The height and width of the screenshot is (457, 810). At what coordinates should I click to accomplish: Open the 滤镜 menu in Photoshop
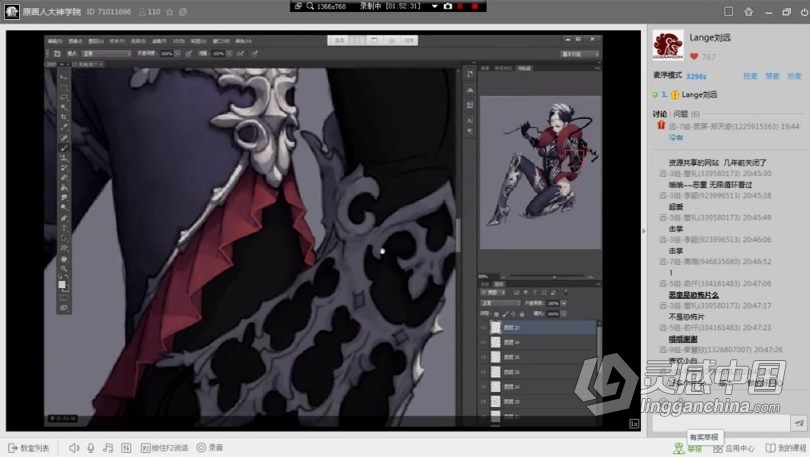159,41
